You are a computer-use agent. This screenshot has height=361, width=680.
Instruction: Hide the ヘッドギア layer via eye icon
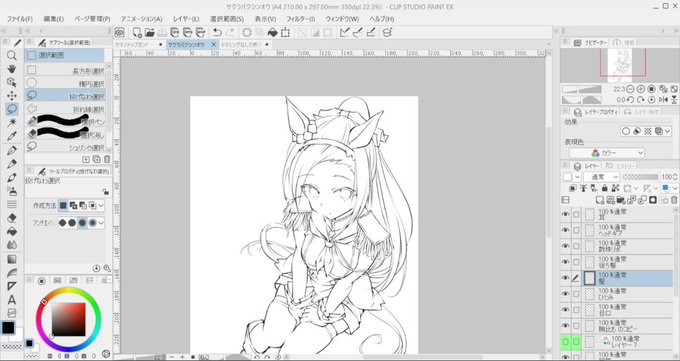(565, 230)
